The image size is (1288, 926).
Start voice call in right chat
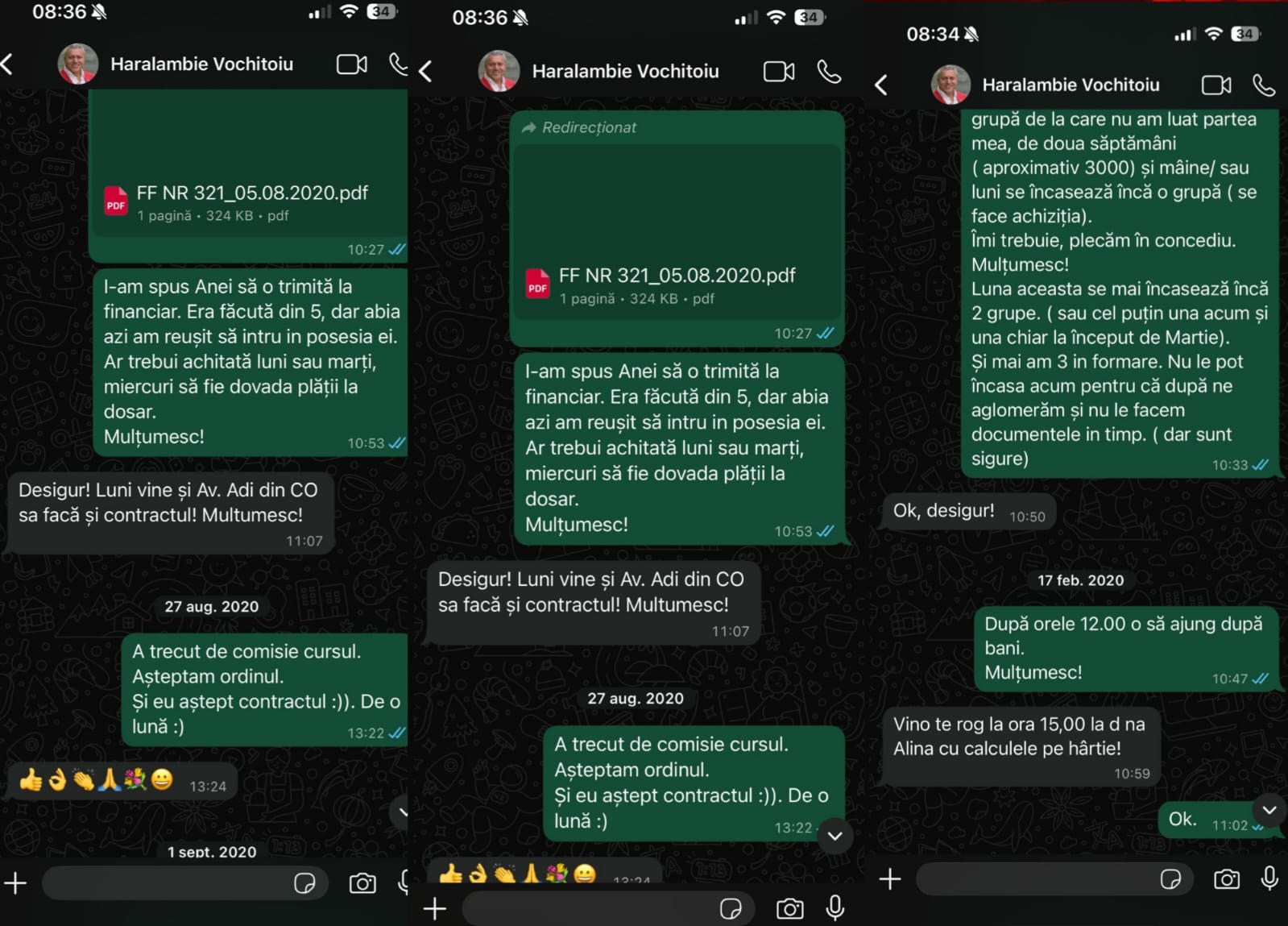[x=1264, y=85]
